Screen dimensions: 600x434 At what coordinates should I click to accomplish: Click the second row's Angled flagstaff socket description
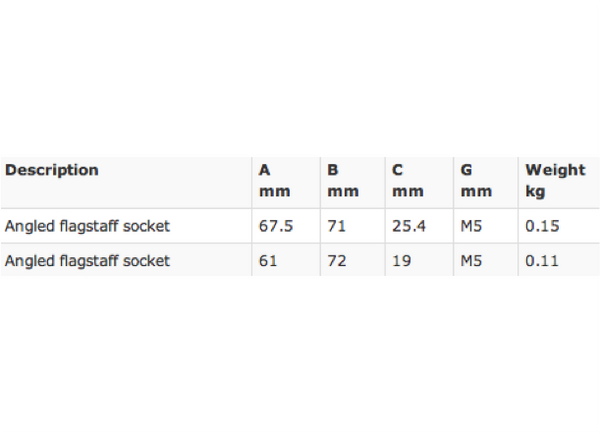click(x=87, y=261)
